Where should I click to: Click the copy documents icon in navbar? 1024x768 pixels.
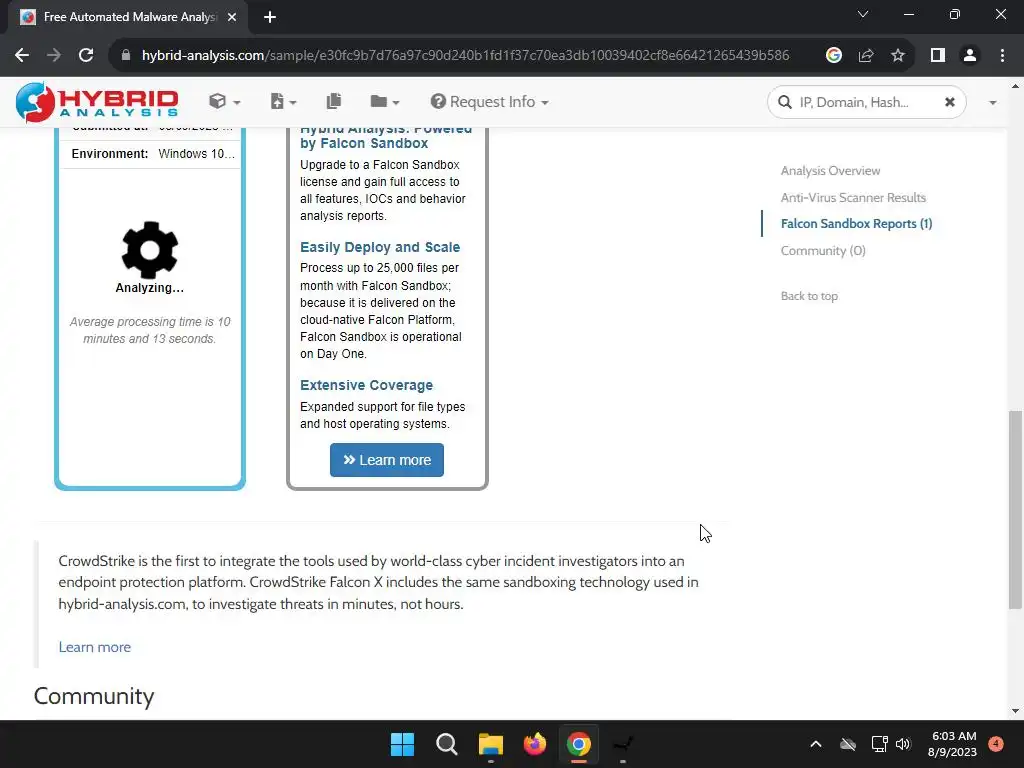pos(334,101)
